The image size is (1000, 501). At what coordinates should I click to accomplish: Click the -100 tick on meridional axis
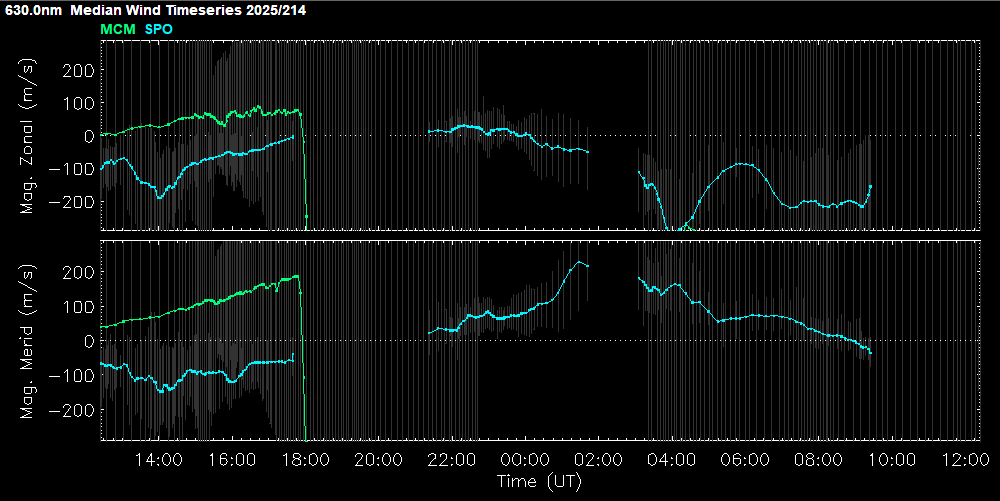72,375
